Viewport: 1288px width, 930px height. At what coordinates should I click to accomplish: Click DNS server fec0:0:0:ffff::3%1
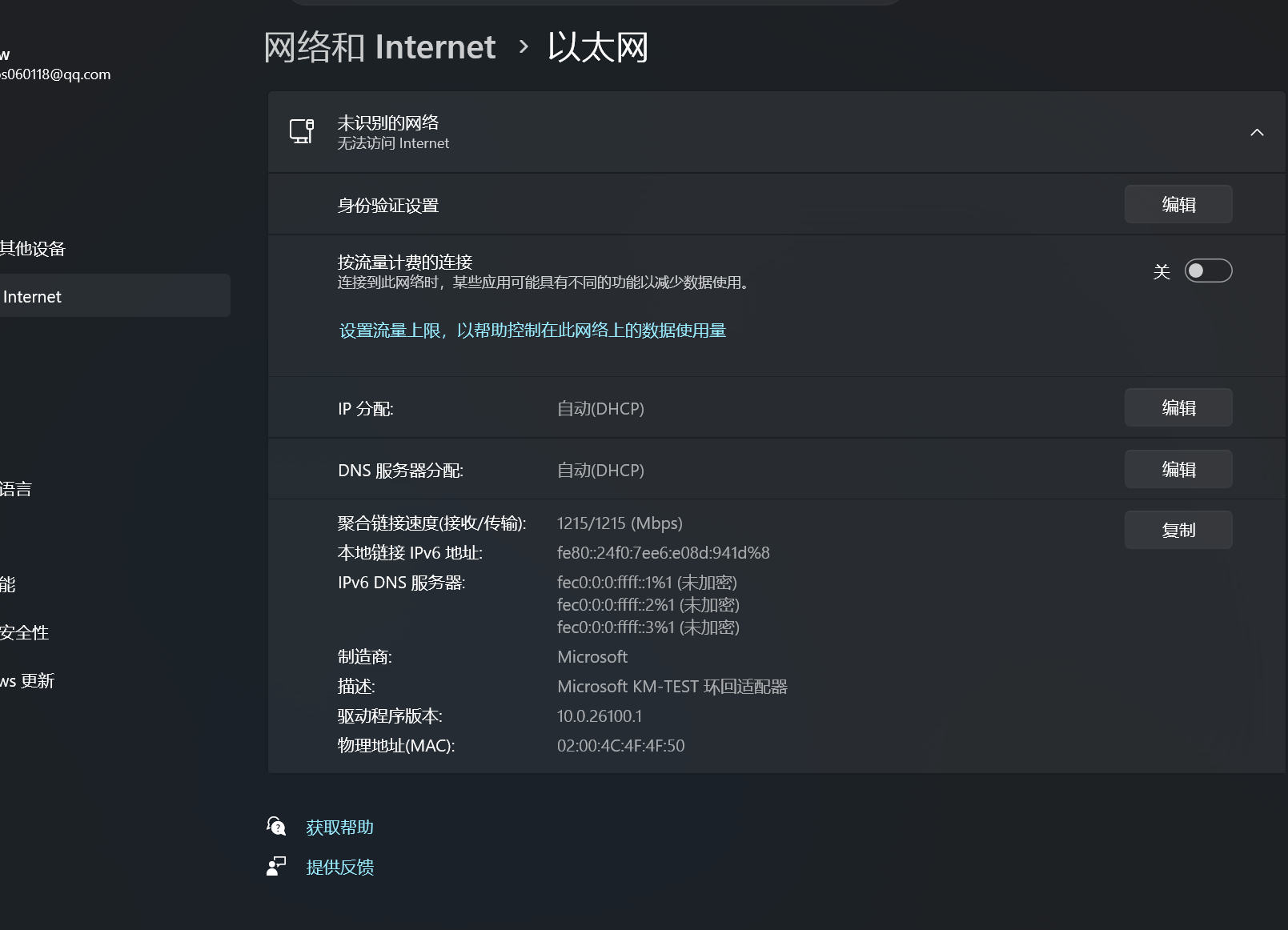[648, 627]
